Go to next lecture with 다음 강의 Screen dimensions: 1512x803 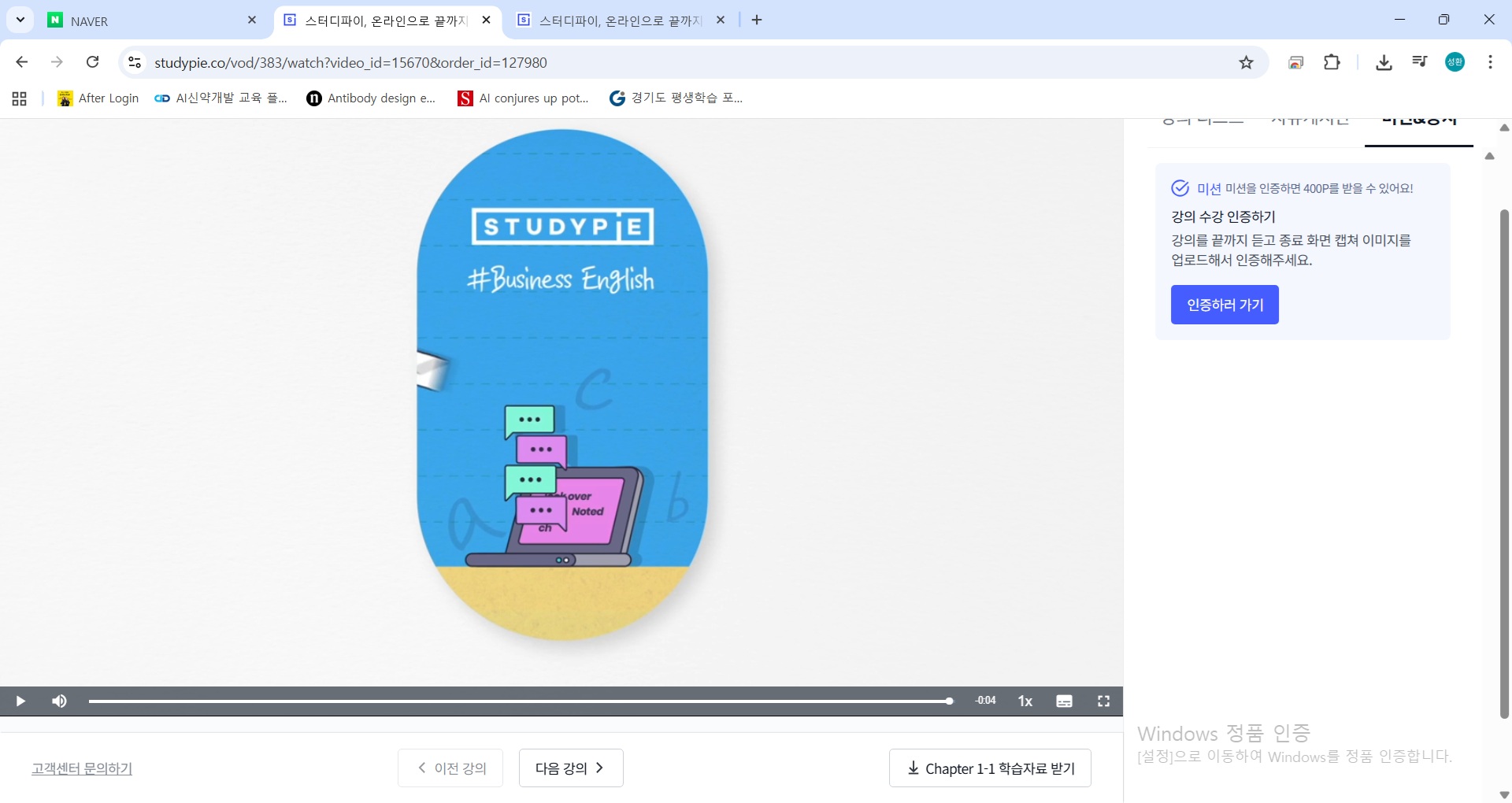(571, 768)
